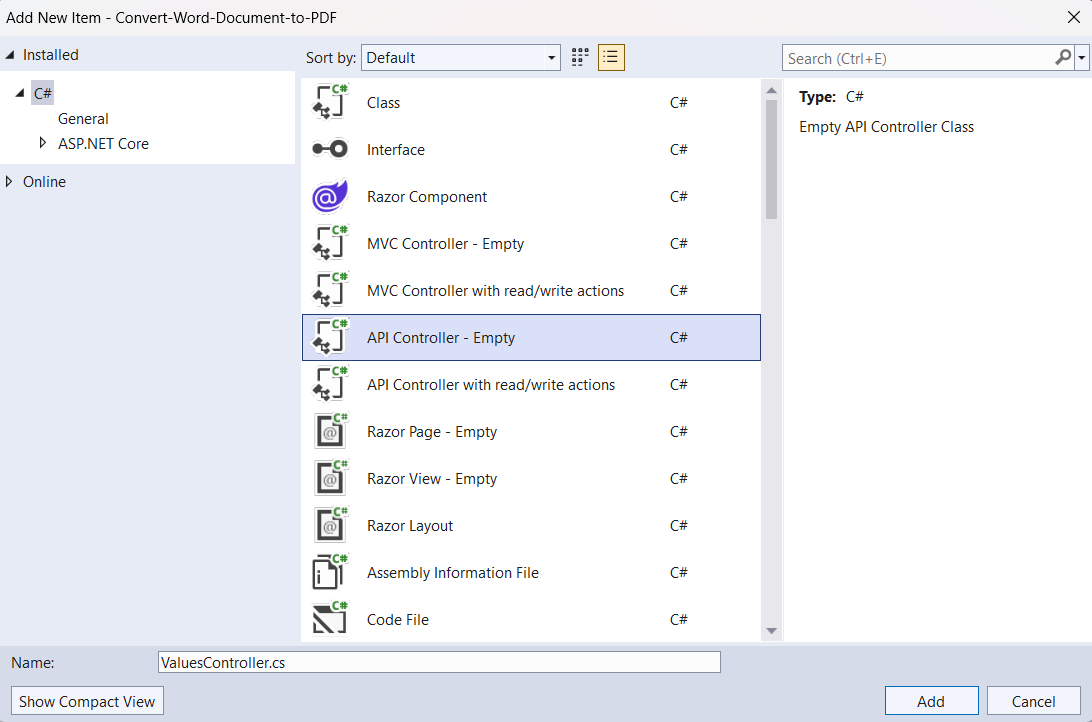Open the Sort by dropdown
1092x722 pixels.
(551, 57)
